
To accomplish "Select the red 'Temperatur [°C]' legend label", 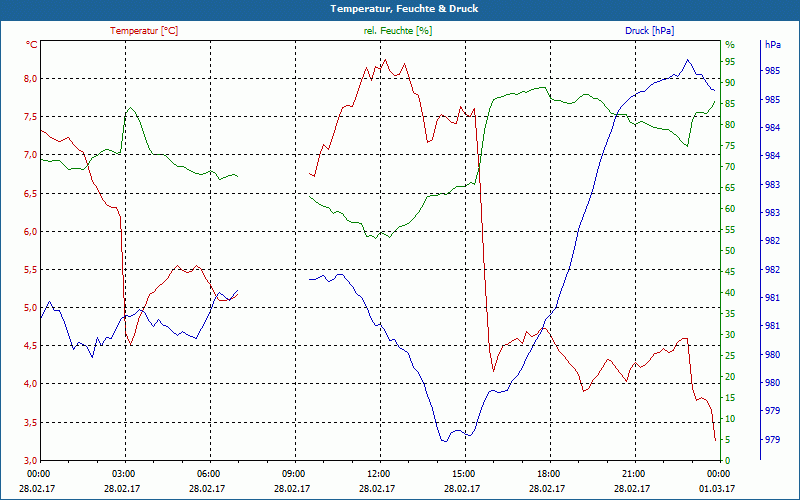I will pos(144,31).
